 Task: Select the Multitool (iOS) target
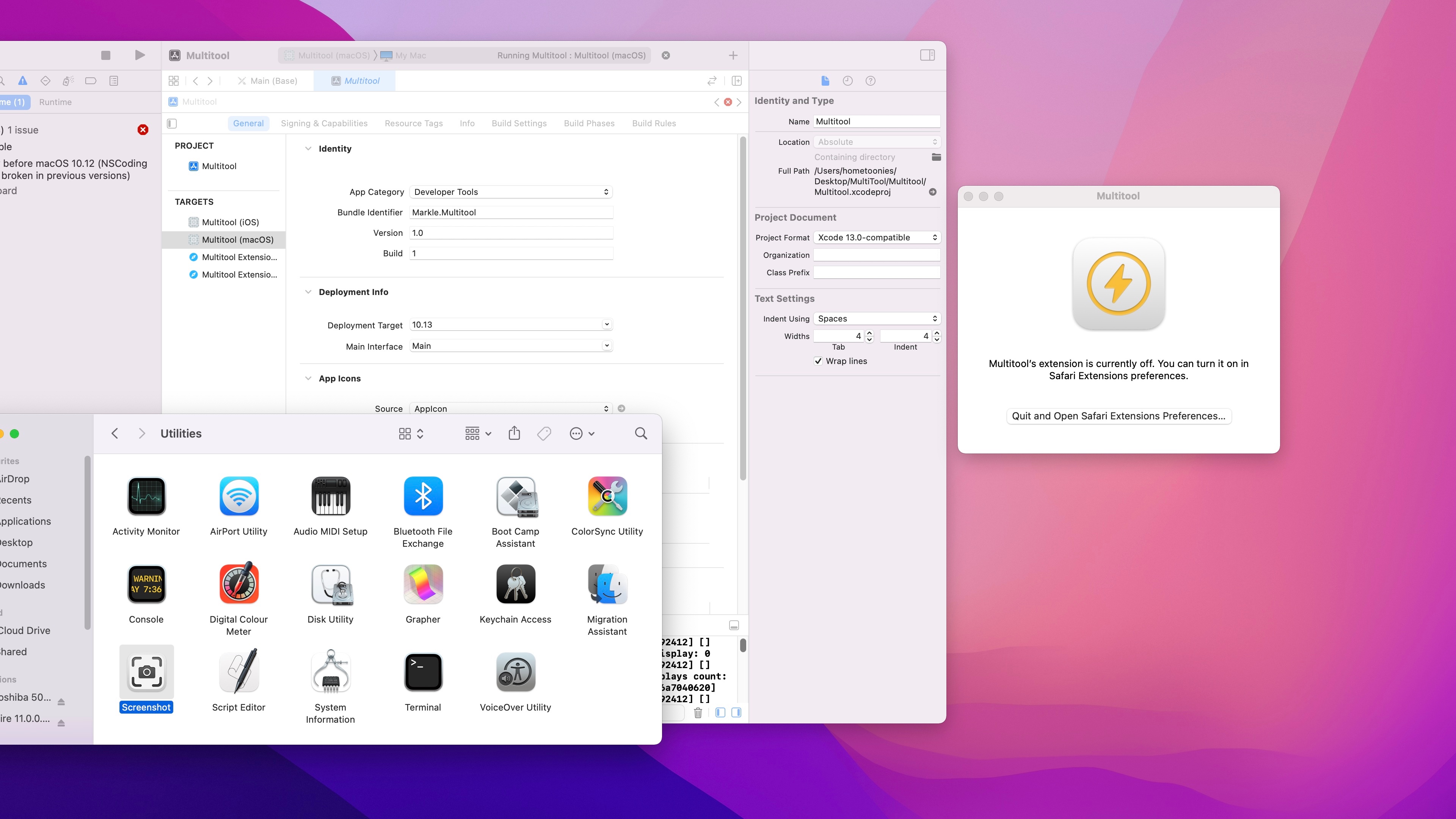point(230,222)
